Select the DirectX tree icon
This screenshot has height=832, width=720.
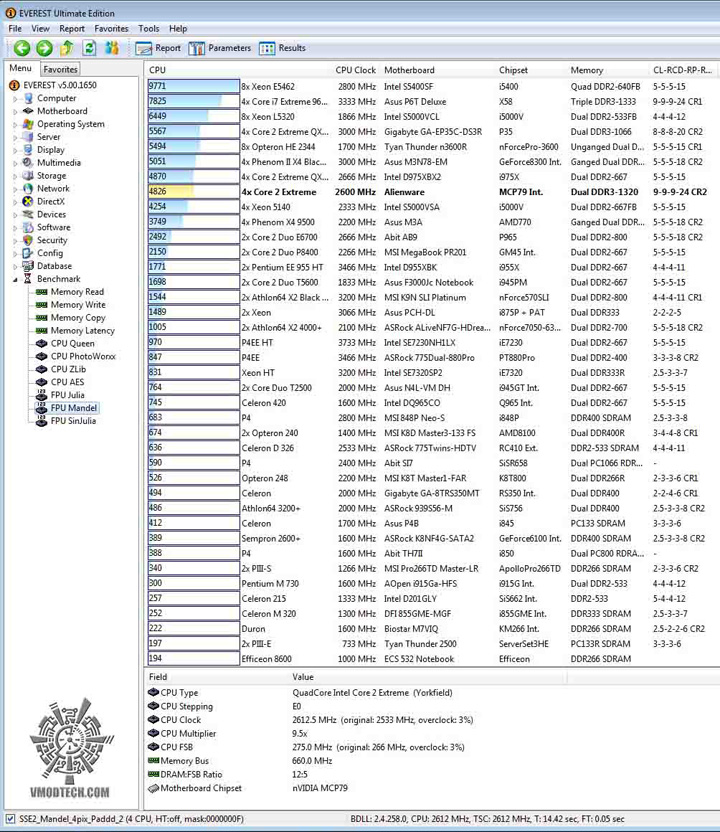pos(28,201)
